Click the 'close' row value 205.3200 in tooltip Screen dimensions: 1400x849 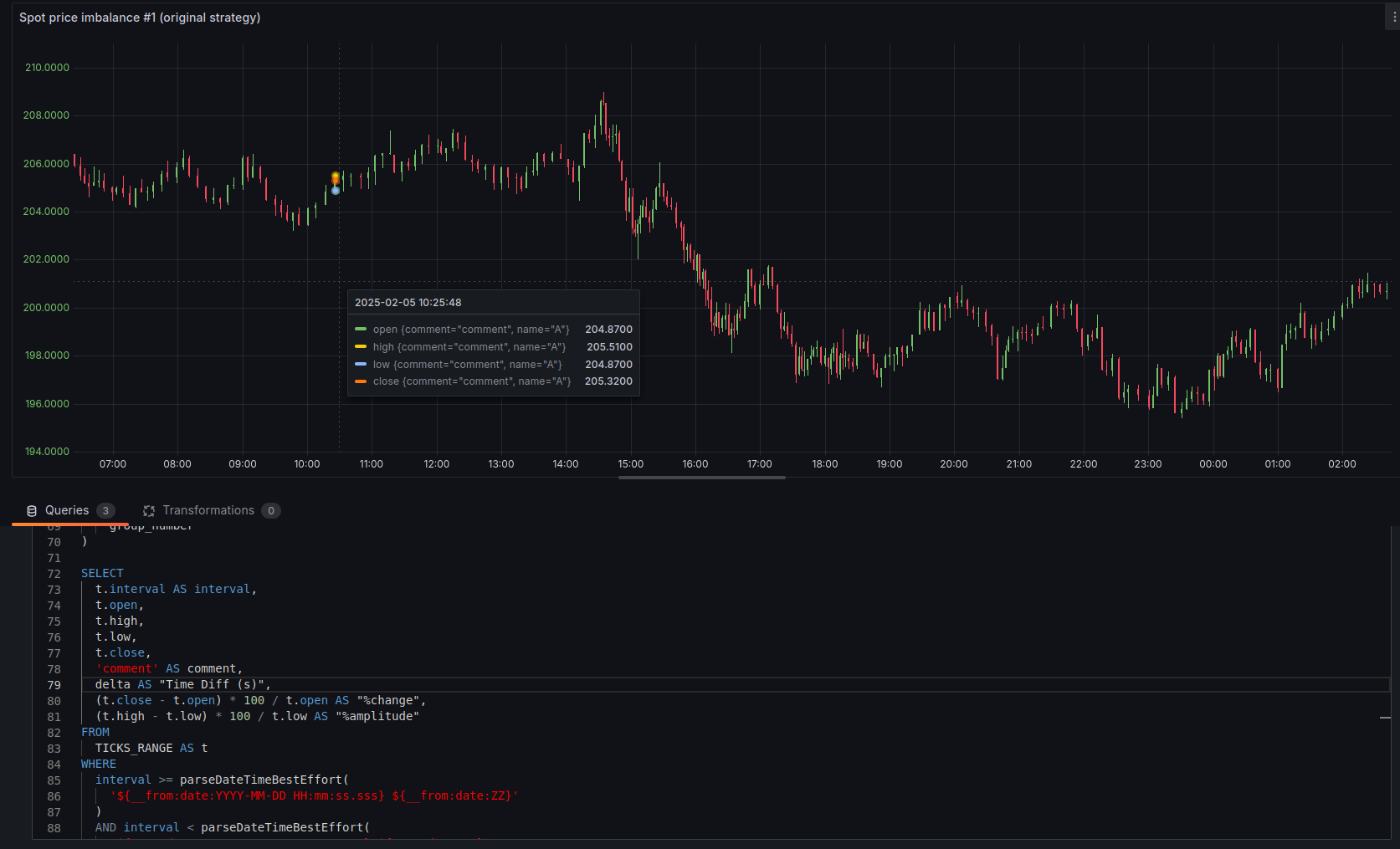[609, 381]
